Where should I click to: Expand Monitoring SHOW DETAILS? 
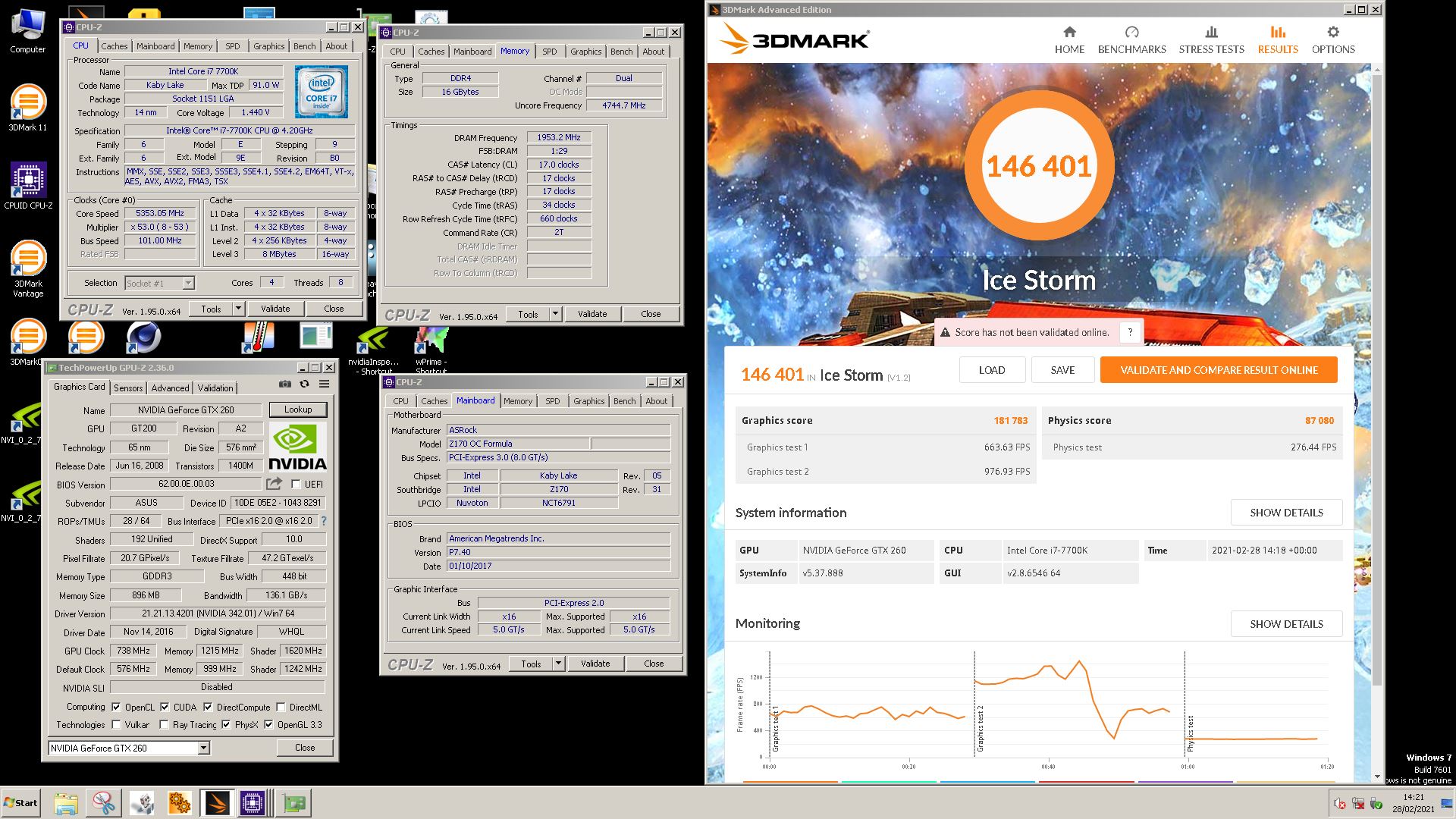[x=1286, y=624]
